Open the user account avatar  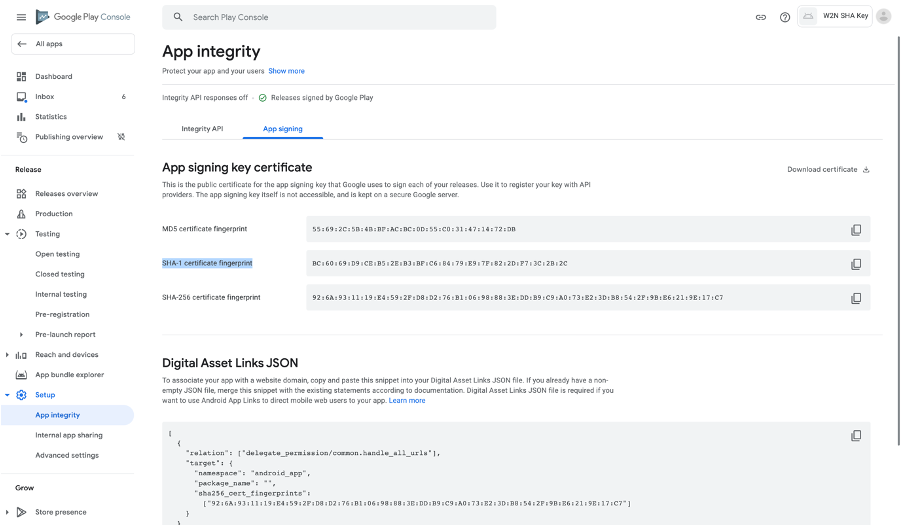click(883, 16)
